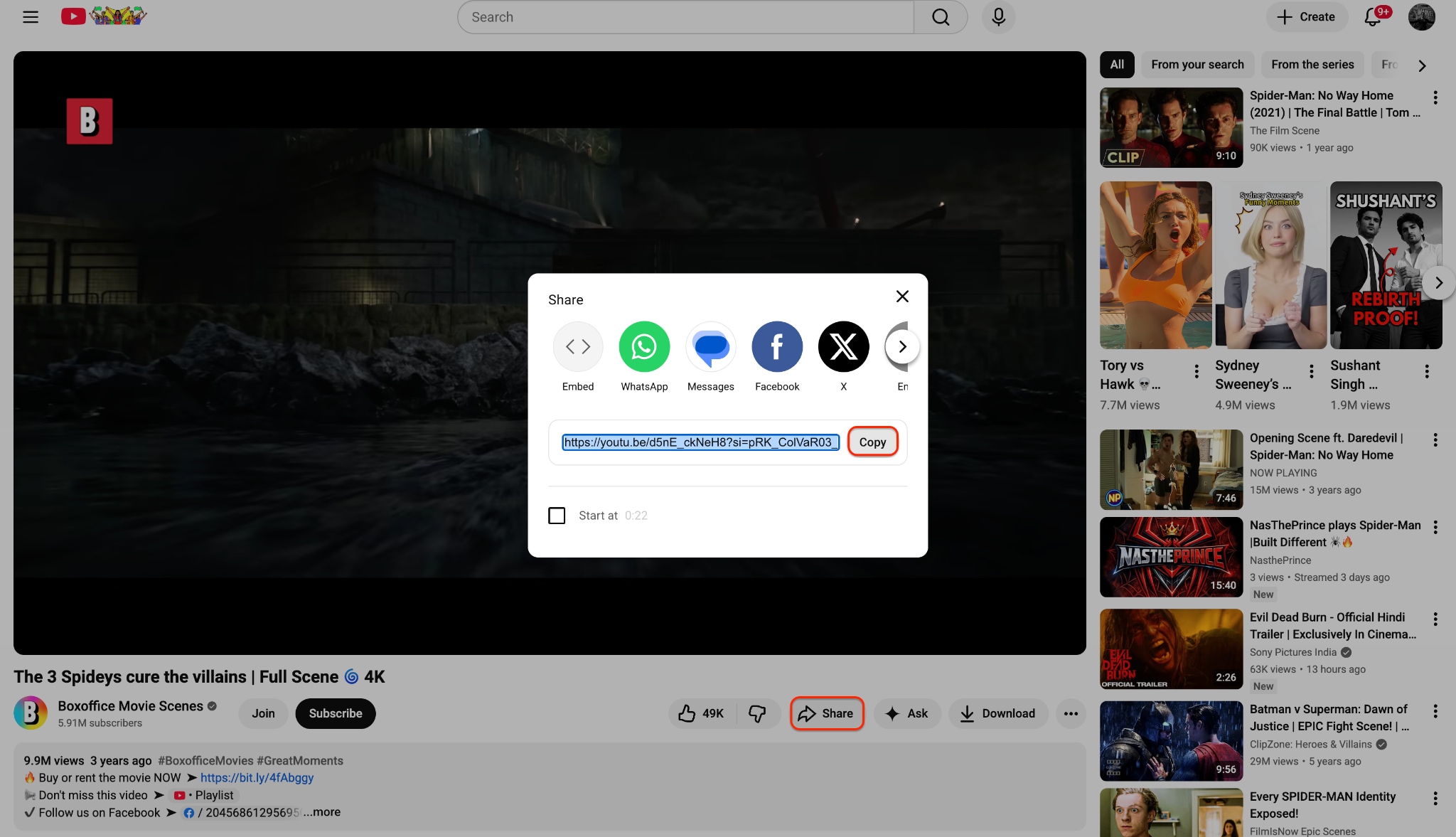
Task: Open Boxoffice Movie Scenes channel name
Action: (130, 706)
